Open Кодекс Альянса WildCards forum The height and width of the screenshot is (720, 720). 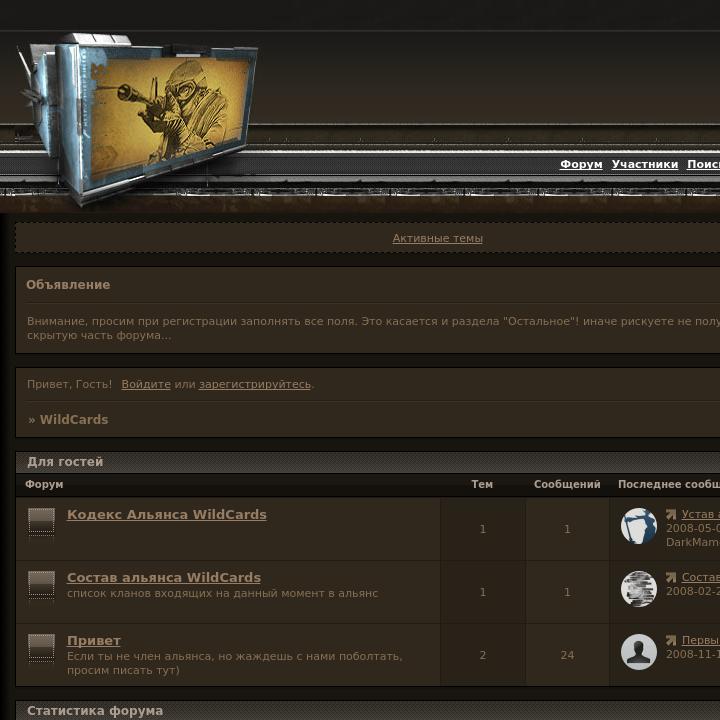tap(167, 514)
